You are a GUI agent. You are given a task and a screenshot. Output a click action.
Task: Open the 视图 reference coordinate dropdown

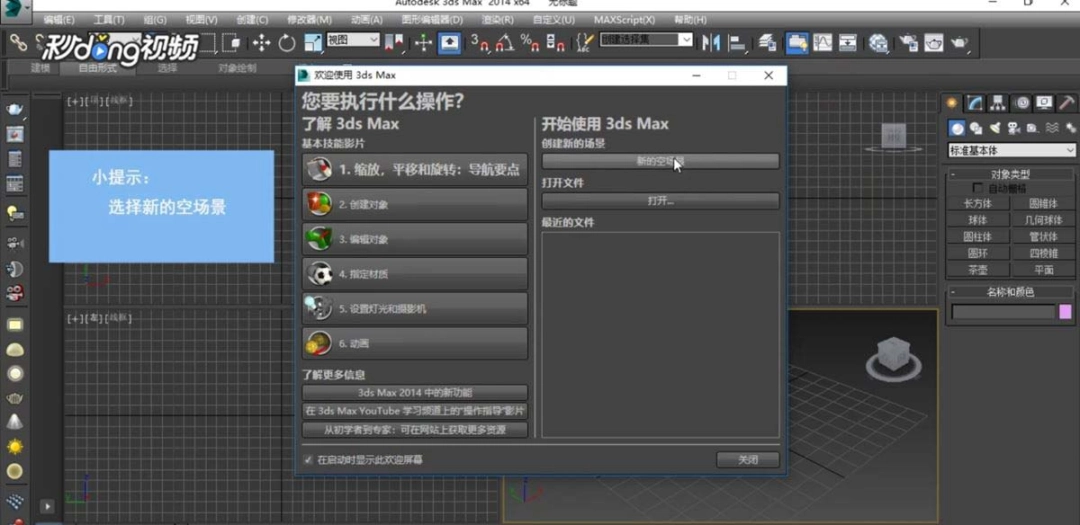point(353,40)
